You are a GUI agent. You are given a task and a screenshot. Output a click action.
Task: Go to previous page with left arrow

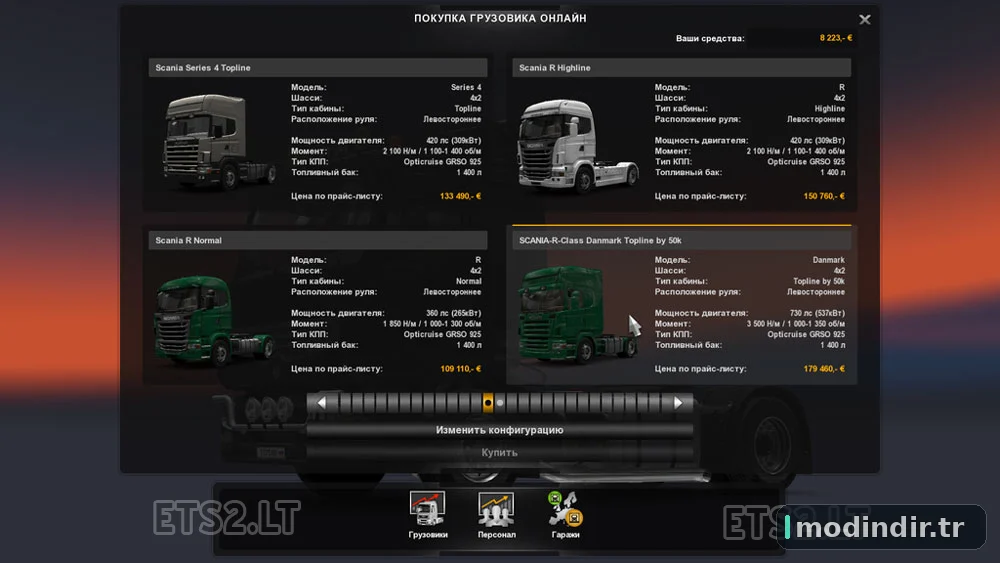[x=321, y=402]
